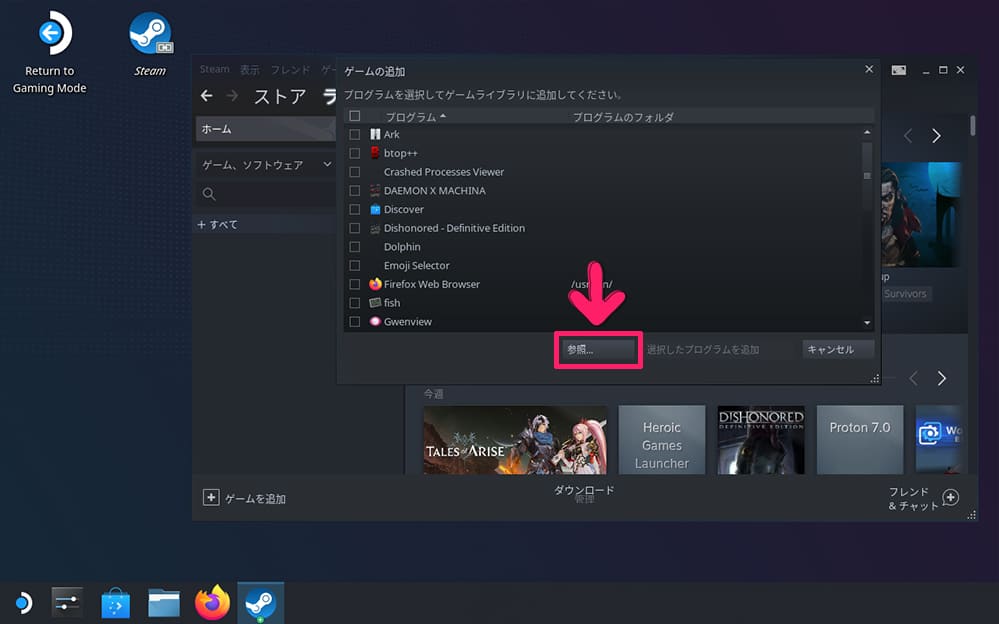Check the DAEMON X MACHINA checkbox
Image resolution: width=999 pixels, height=624 pixels.
pos(355,191)
